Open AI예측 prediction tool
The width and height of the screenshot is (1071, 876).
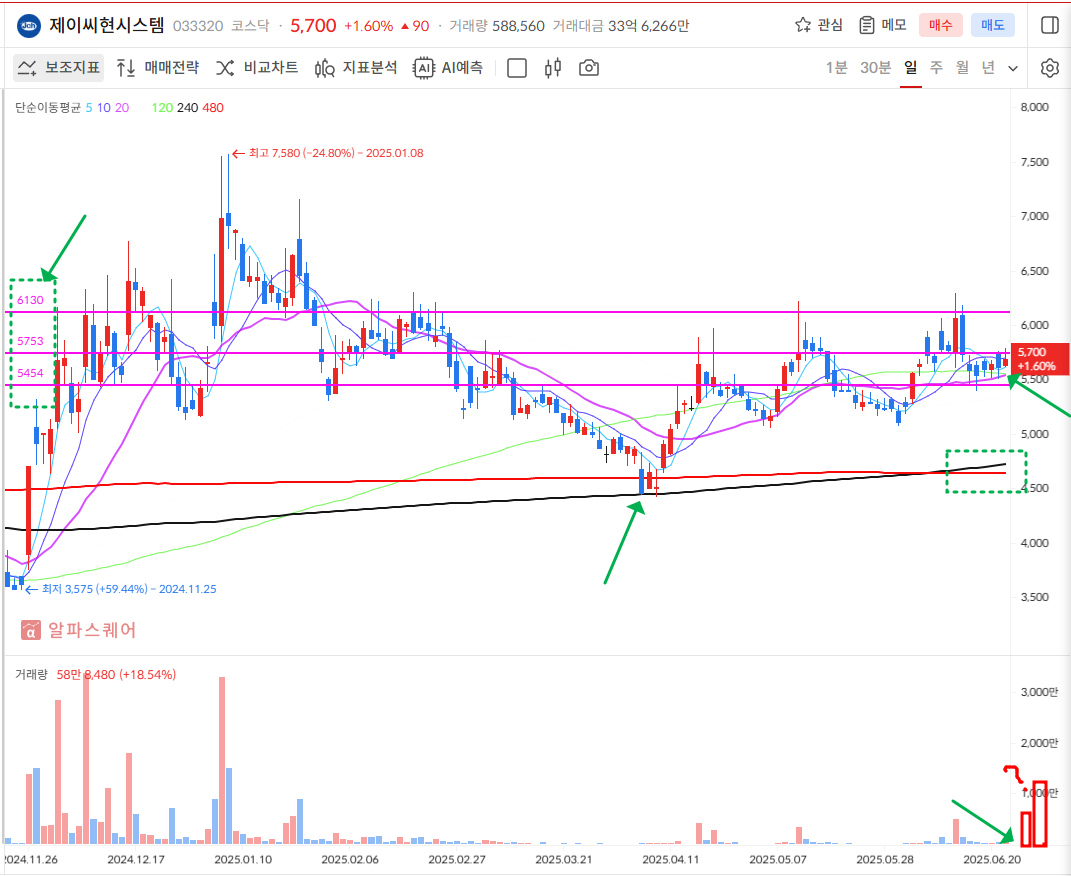coord(448,68)
